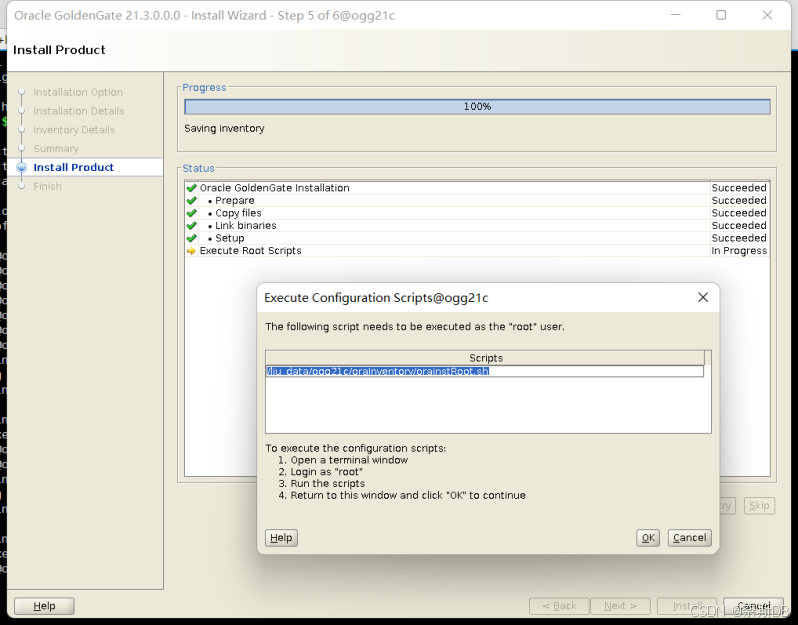Select the Prepare status row
Viewport: 798px width, 625px height.
pyautogui.click(x=477, y=201)
